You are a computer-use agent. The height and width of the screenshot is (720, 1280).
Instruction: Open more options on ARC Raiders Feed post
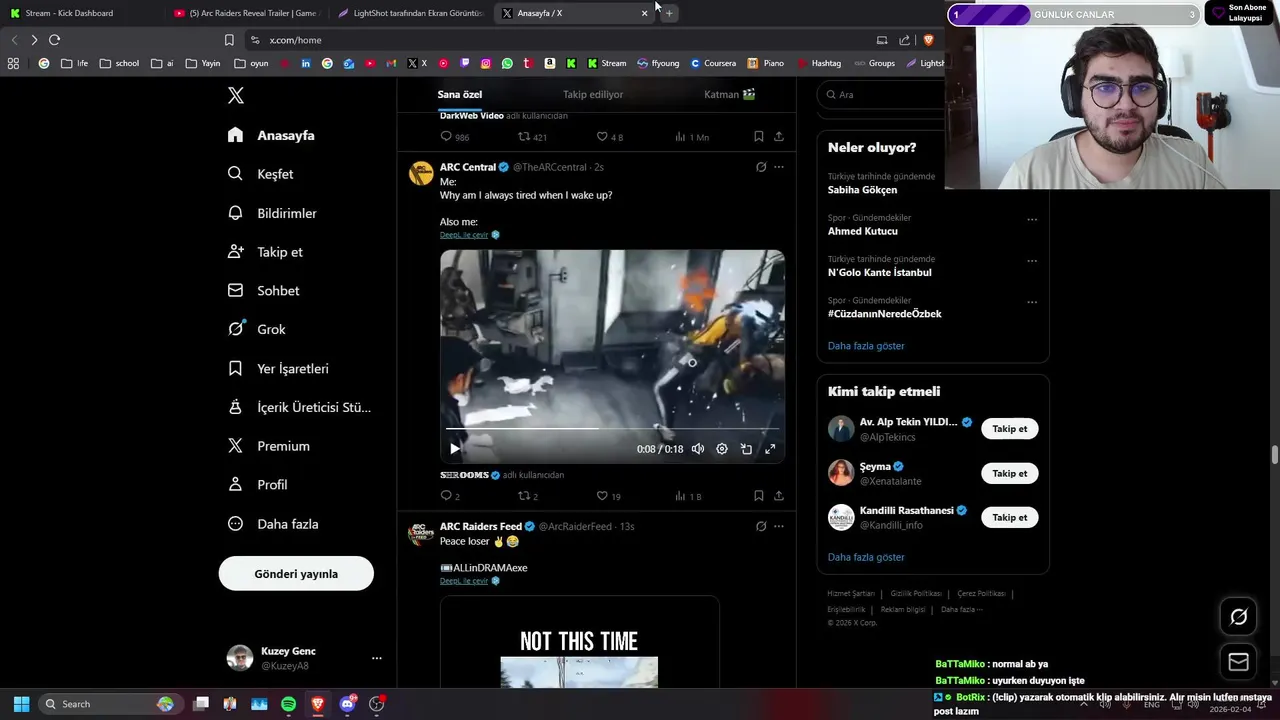click(779, 526)
